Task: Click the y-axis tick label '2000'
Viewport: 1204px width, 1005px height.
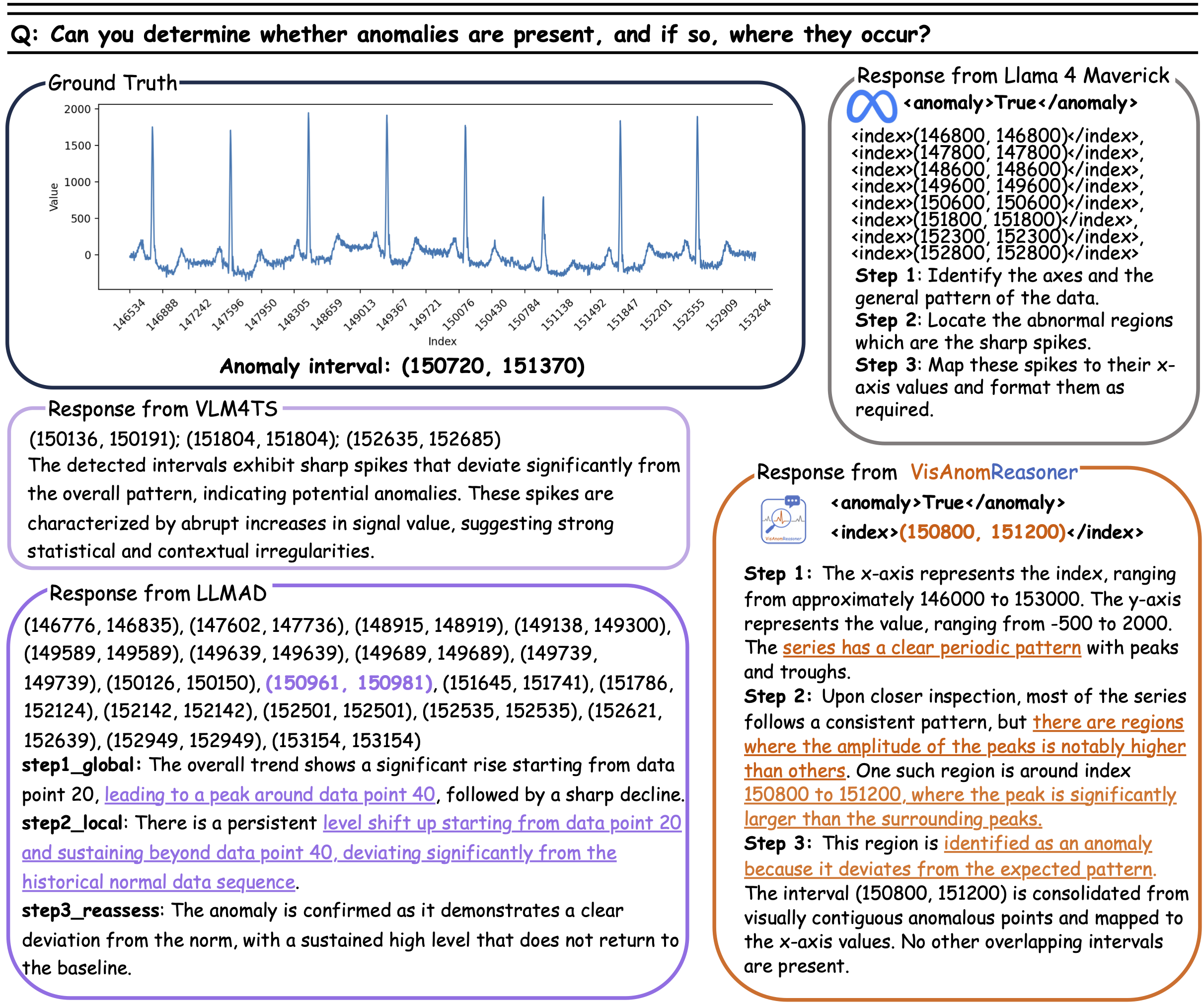Action: coord(77,109)
